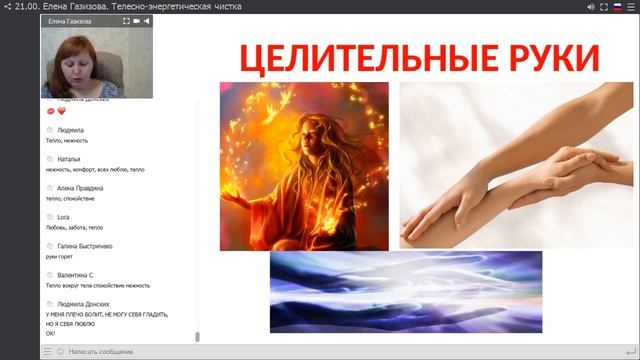
Task: Select the chat author name Алена Правдина
Action: click(x=80, y=188)
